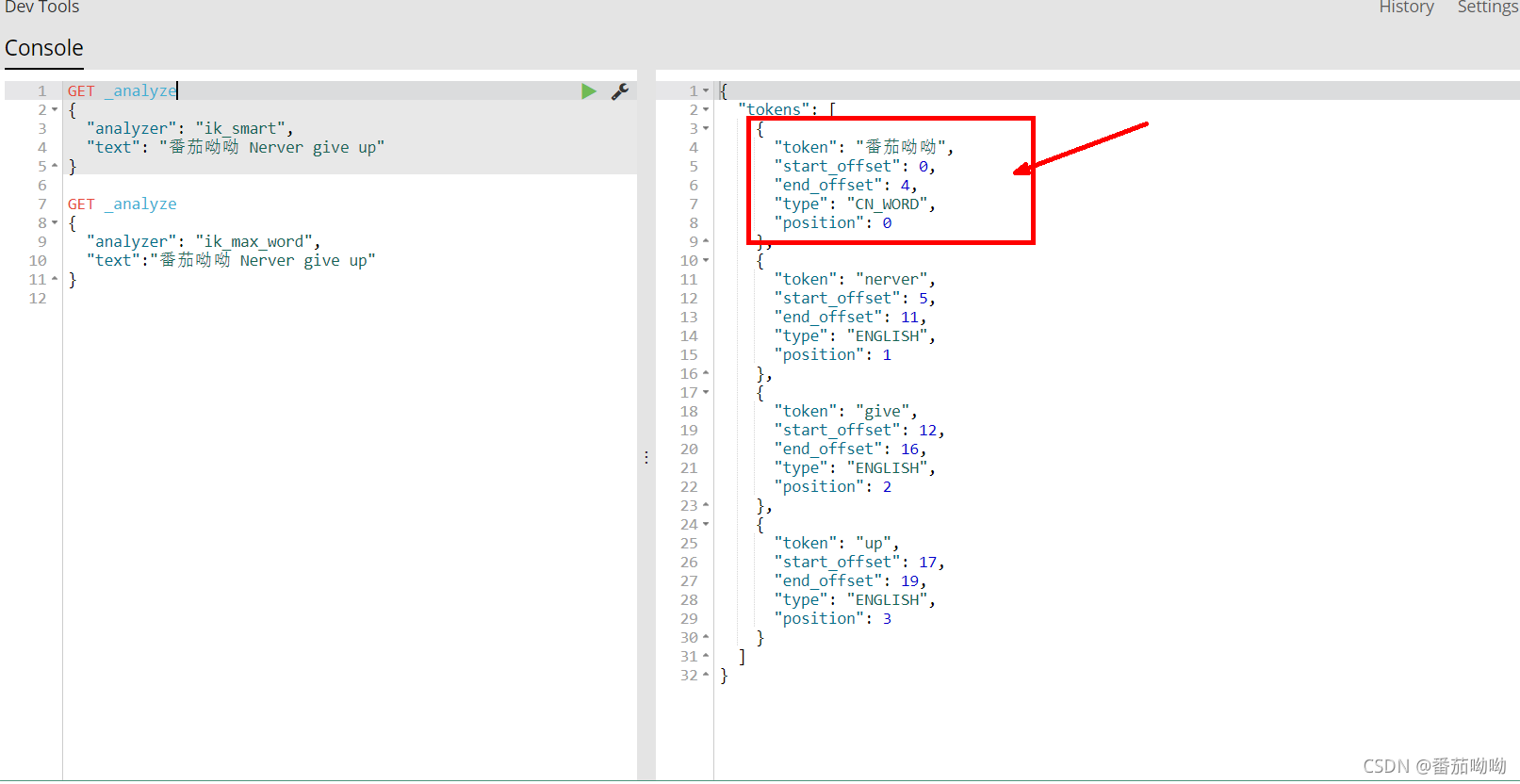This screenshot has width=1520, height=784.
Task: Run the first analyze request with play icon
Action: tap(589, 91)
